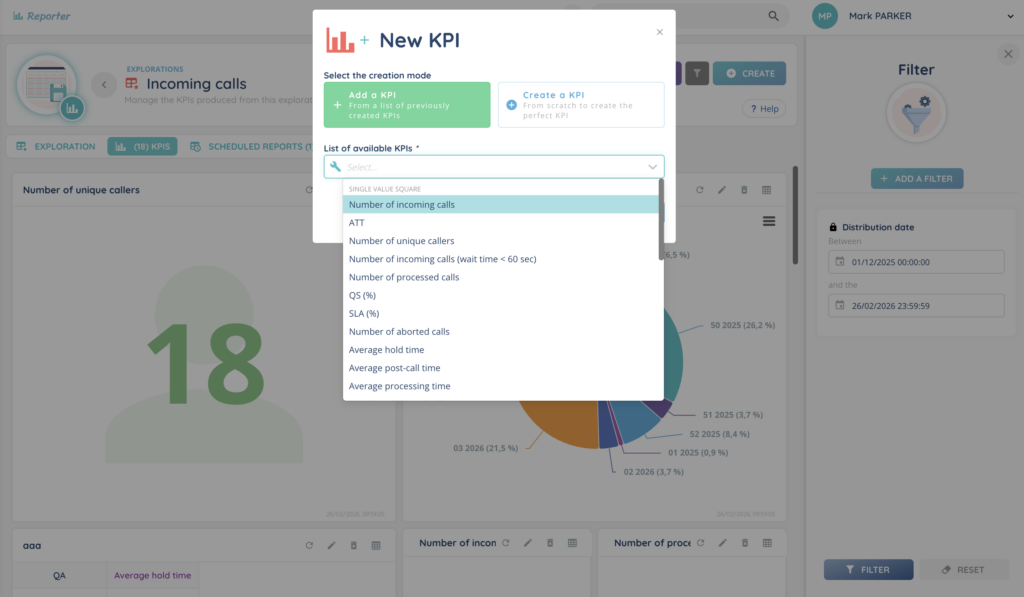The width and height of the screenshot is (1024, 597).
Task: Click the Reset eraser button
Action: click(x=963, y=569)
